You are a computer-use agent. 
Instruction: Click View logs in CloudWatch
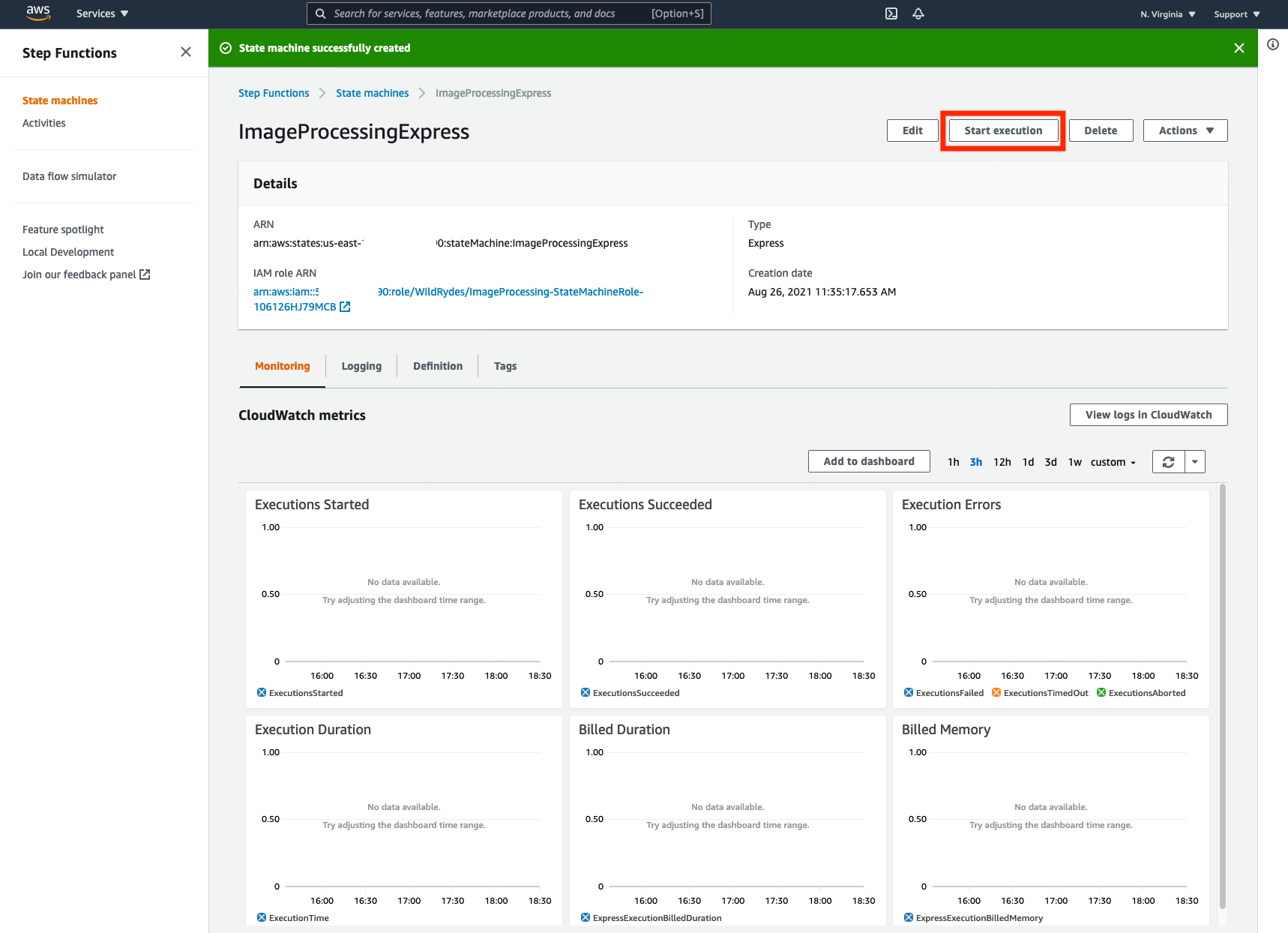[x=1149, y=415]
